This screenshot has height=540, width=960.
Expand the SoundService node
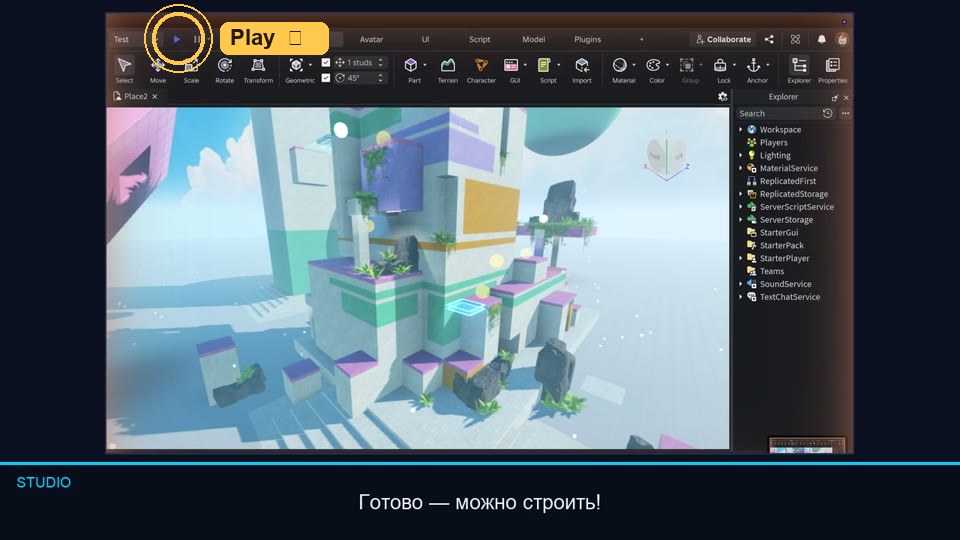coord(741,284)
